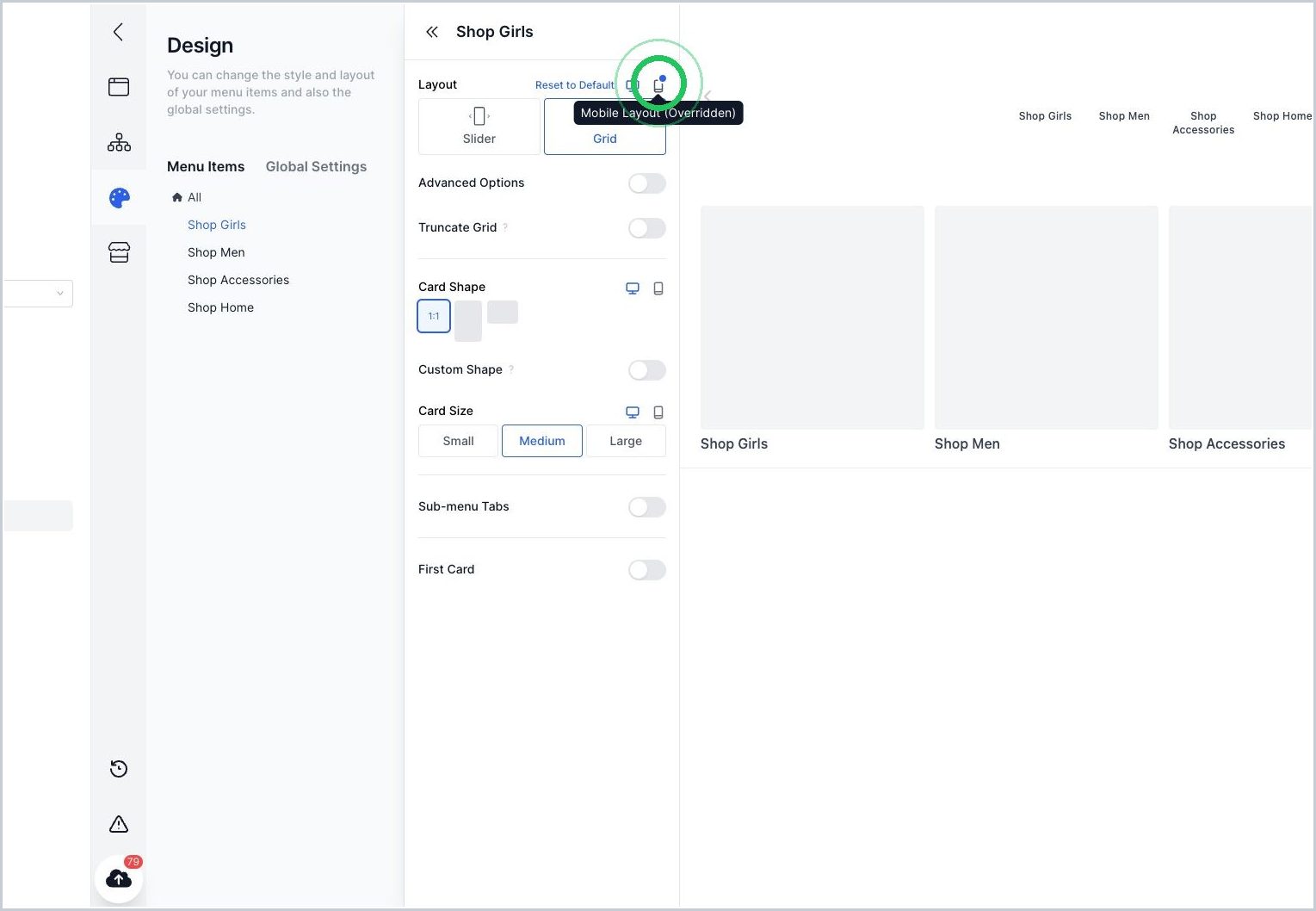Click the home icon beside All

(x=177, y=197)
